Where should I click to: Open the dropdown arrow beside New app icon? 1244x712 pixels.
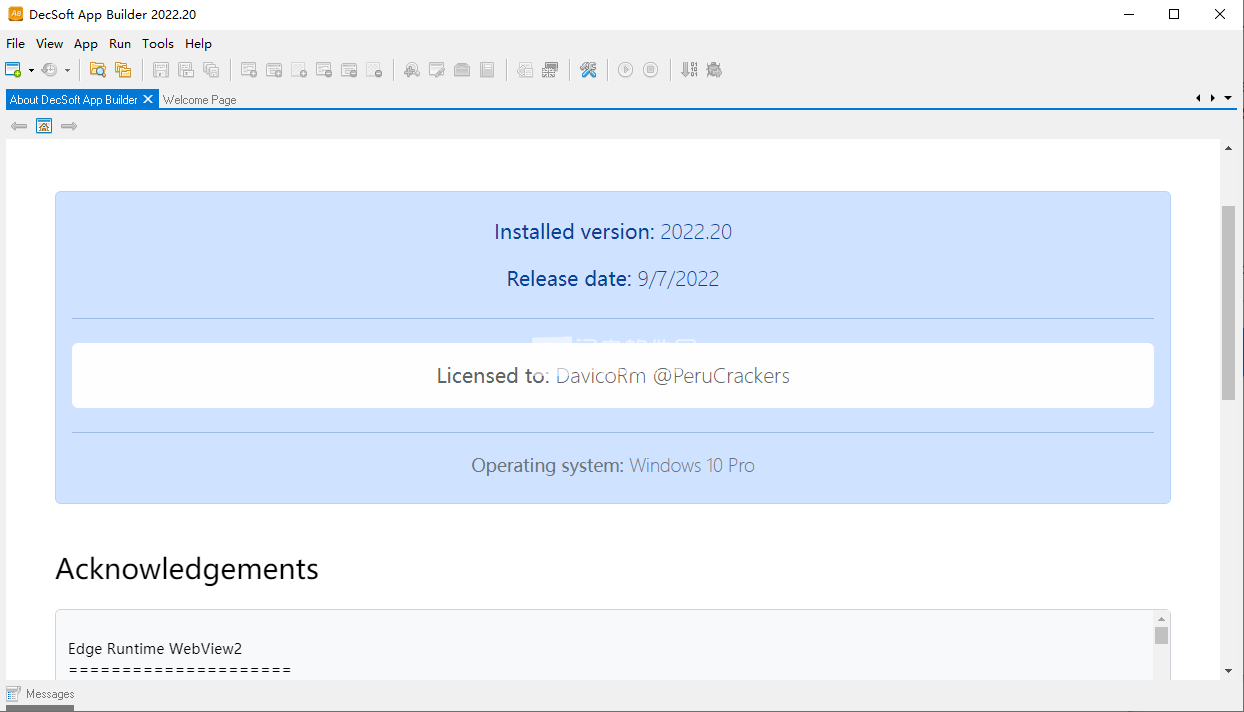pos(31,70)
